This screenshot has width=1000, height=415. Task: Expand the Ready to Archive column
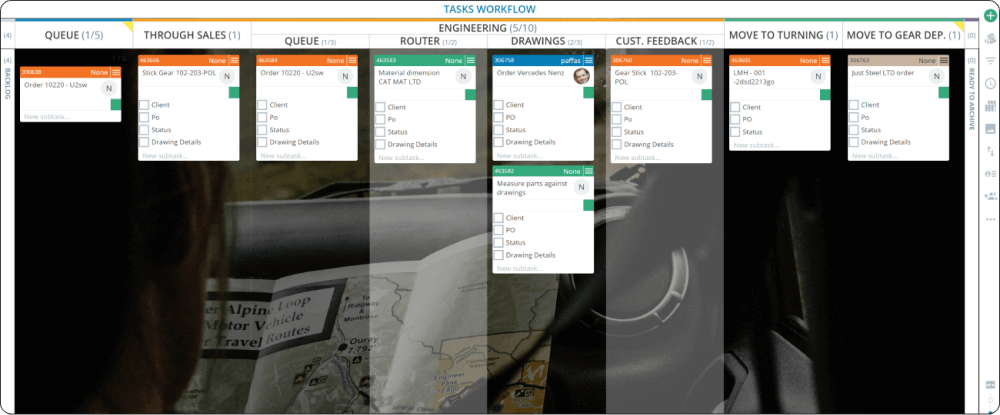970,100
